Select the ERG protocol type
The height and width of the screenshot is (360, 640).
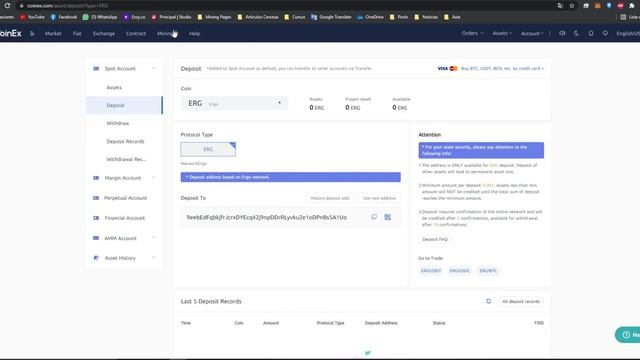point(208,149)
